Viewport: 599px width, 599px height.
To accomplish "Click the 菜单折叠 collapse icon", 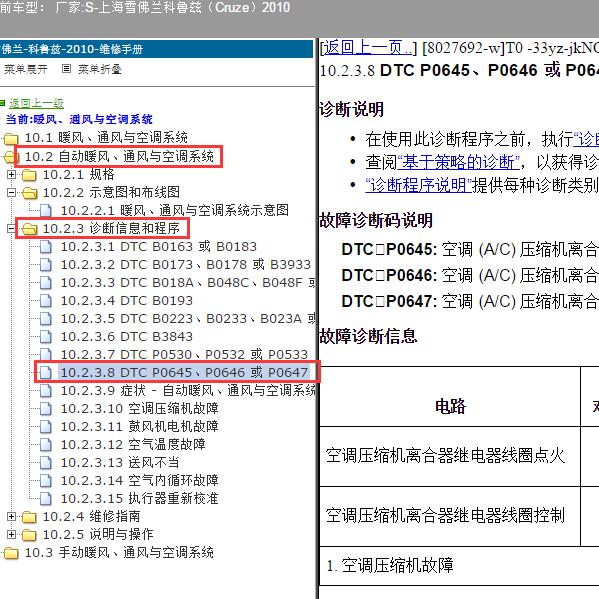I will click(66, 69).
